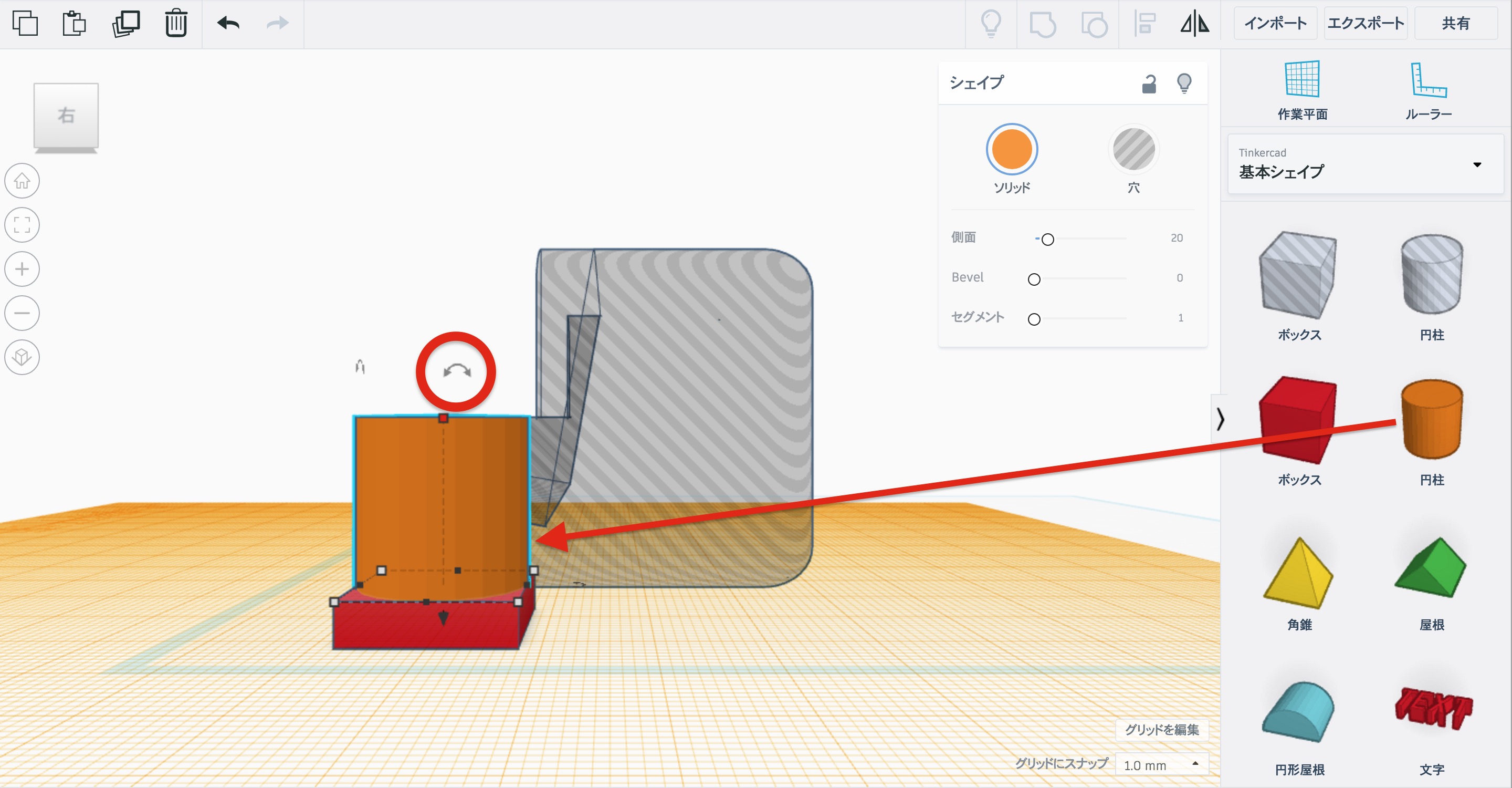Select the ソリッド solid option
This screenshot has width=1512, height=788.
(x=1011, y=150)
